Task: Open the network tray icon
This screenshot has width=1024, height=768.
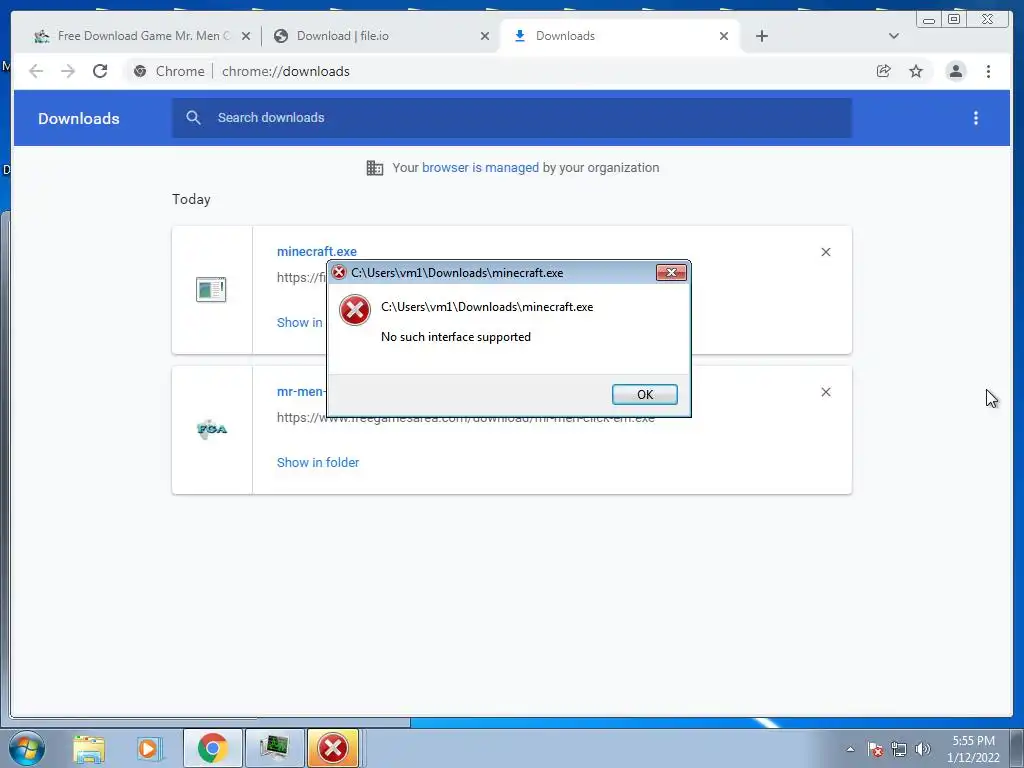Action: (x=899, y=749)
